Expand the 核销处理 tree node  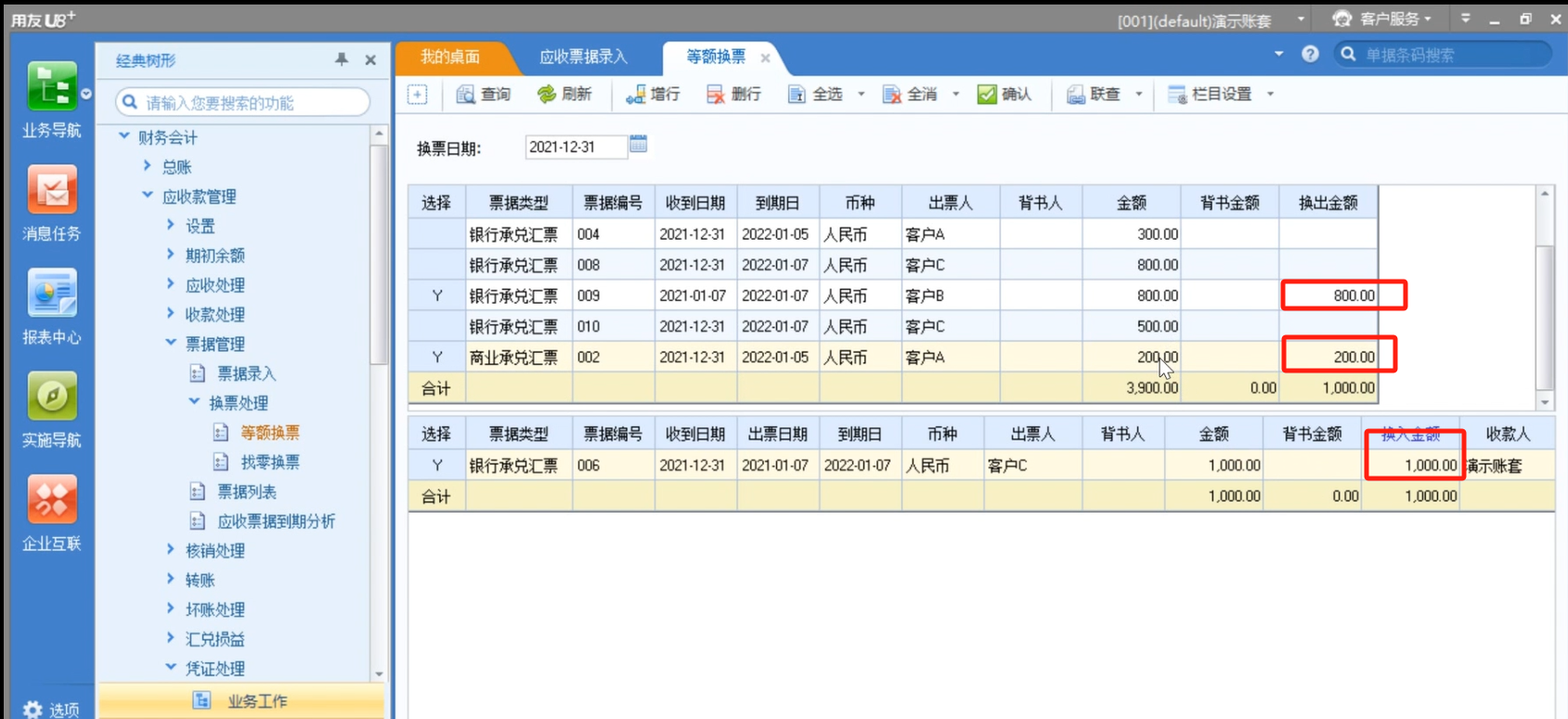(x=171, y=550)
